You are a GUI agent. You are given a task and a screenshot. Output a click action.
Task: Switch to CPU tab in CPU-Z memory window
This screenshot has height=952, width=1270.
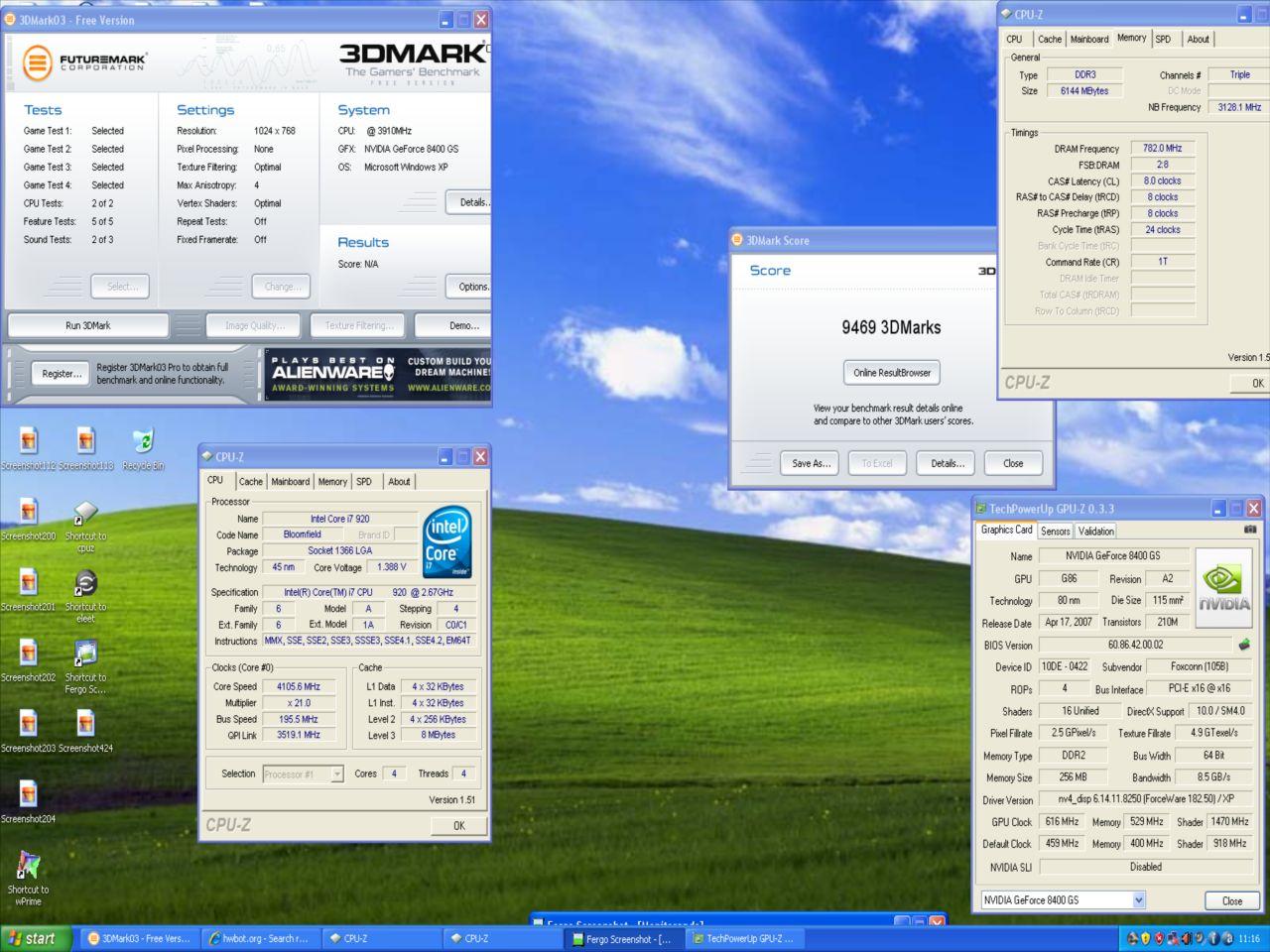coord(1014,39)
